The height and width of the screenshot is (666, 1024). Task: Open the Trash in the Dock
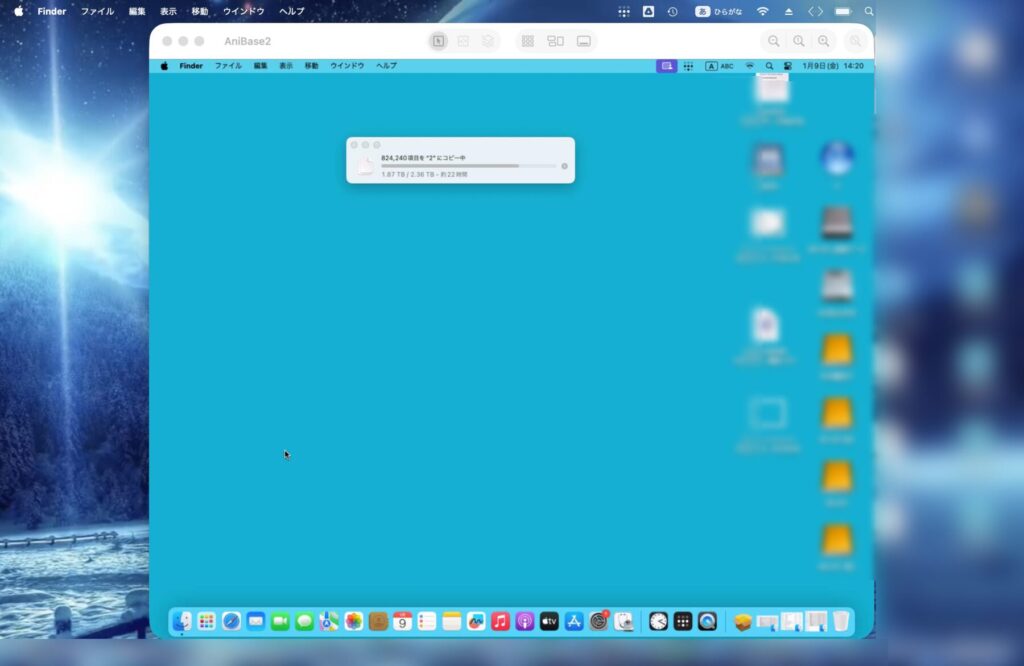pyautogui.click(x=841, y=621)
